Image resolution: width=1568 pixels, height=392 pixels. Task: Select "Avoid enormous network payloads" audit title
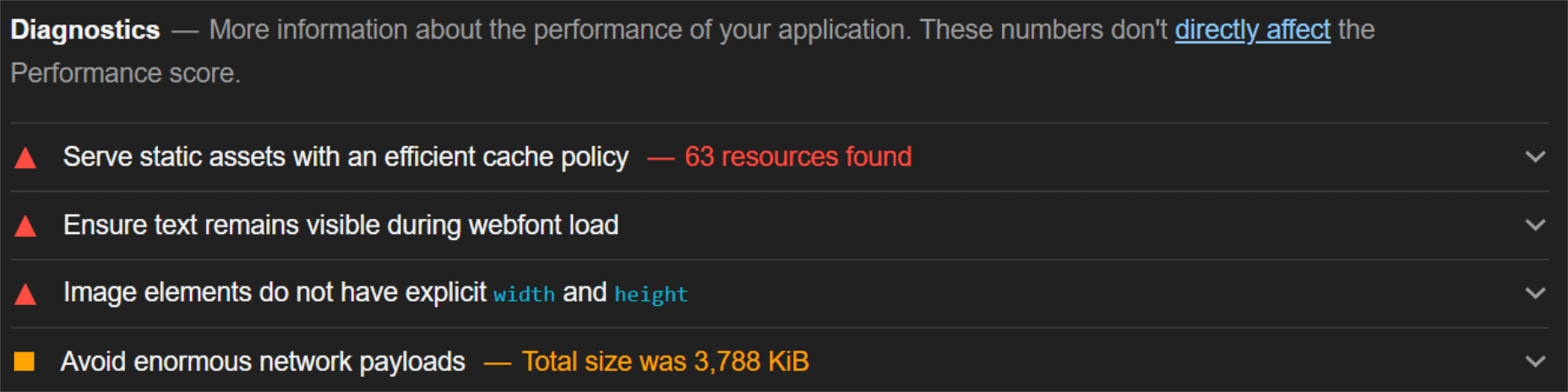point(263,362)
